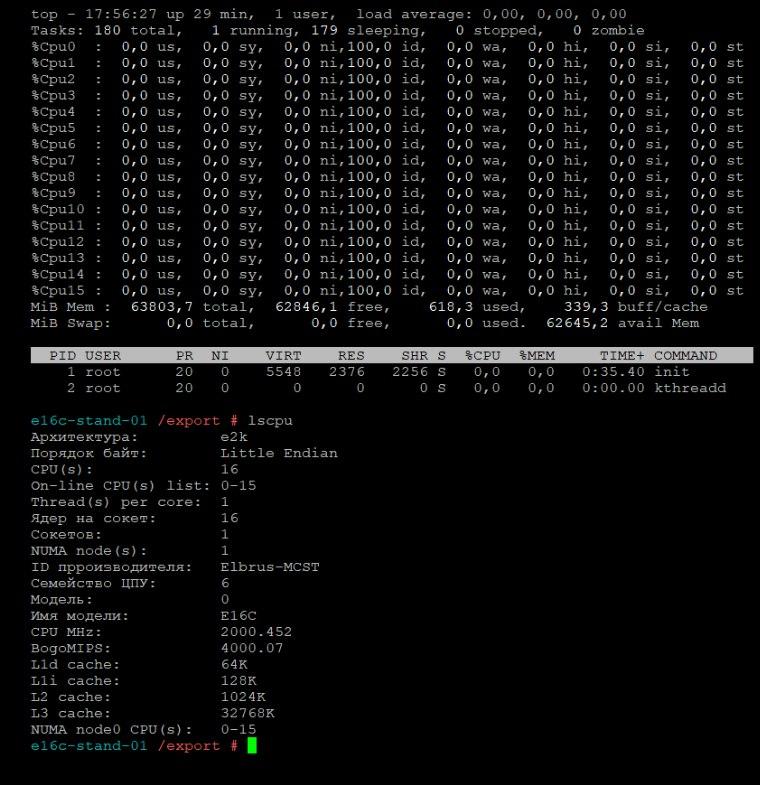Click the L3 cache value 32768K
Image resolution: width=760 pixels, height=785 pixels.
tap(247, 713)
